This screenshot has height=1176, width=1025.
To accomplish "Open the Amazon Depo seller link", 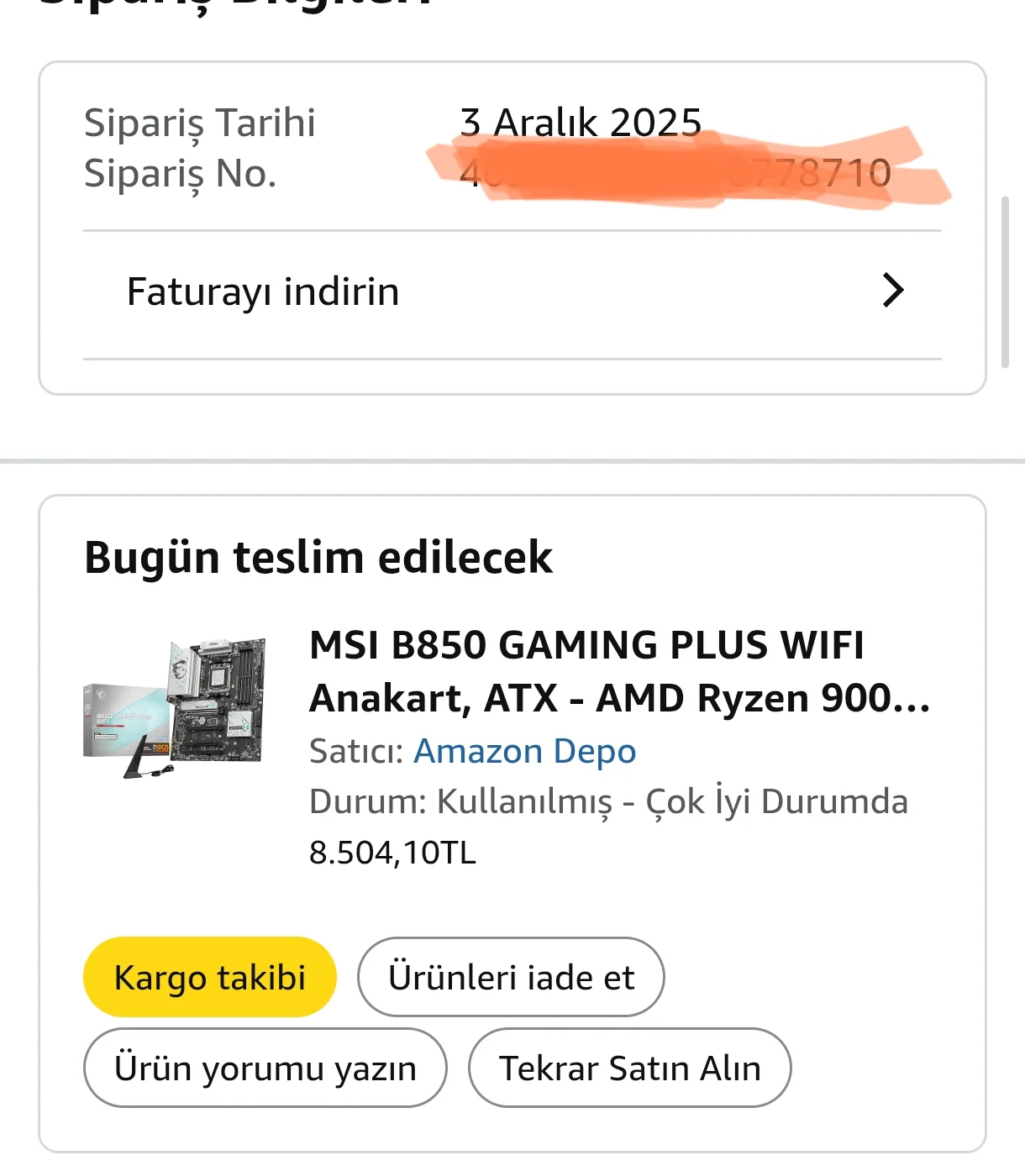I will click(x=525, y=751).
